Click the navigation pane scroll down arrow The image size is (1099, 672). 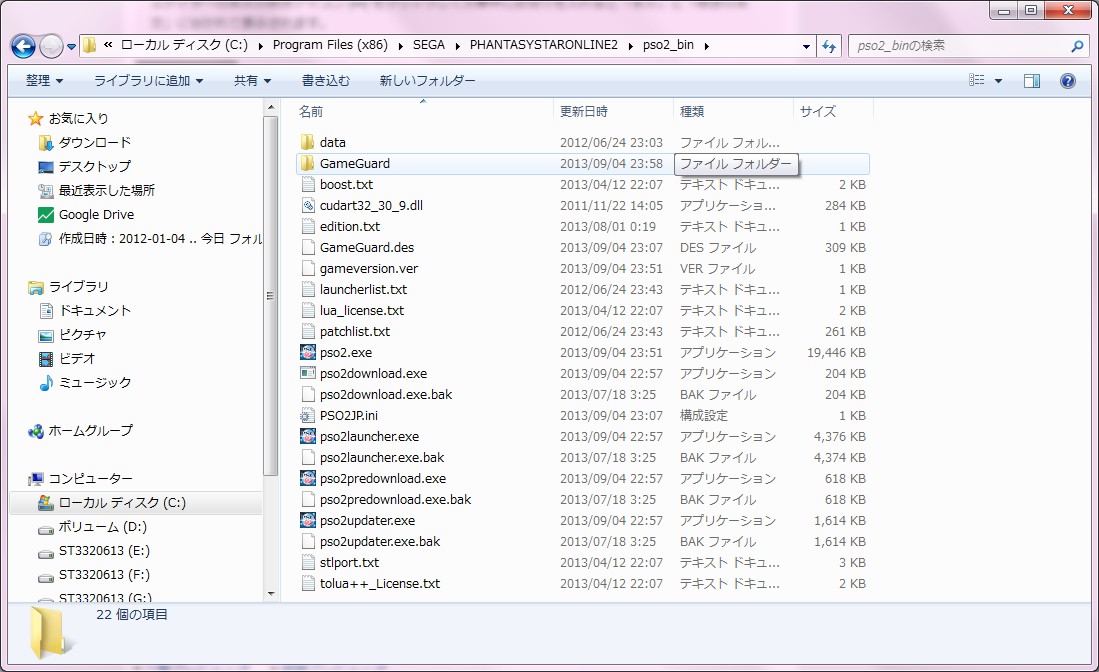[x=271, y=594]
